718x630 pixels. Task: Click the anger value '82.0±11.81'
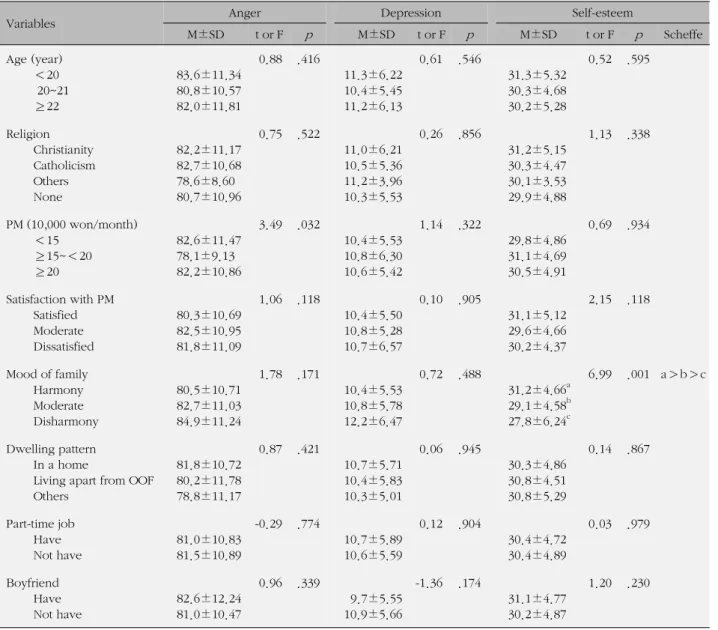tap(209, 106)
